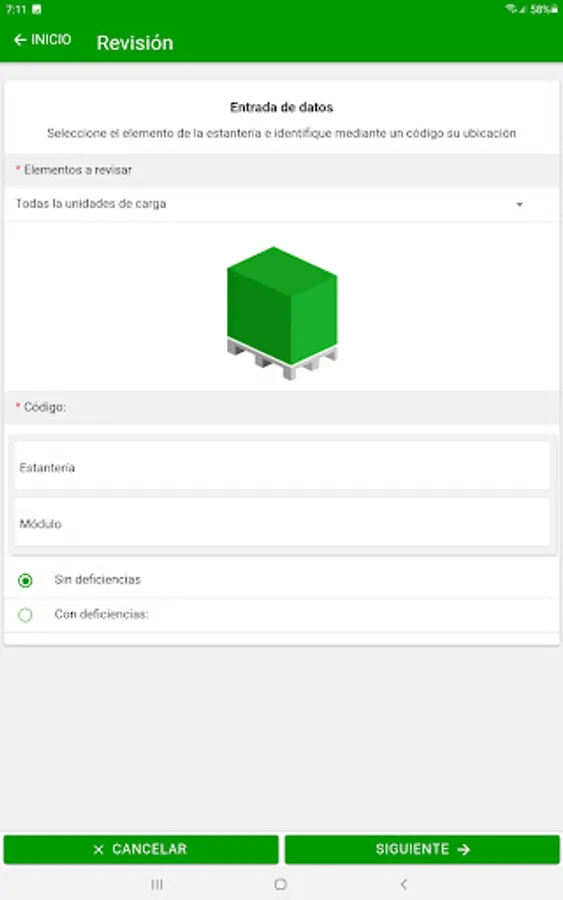Tap the Revisión title in the header
Image resolution: width=563 pixels, height=900 pixels.
coord(135,43)
